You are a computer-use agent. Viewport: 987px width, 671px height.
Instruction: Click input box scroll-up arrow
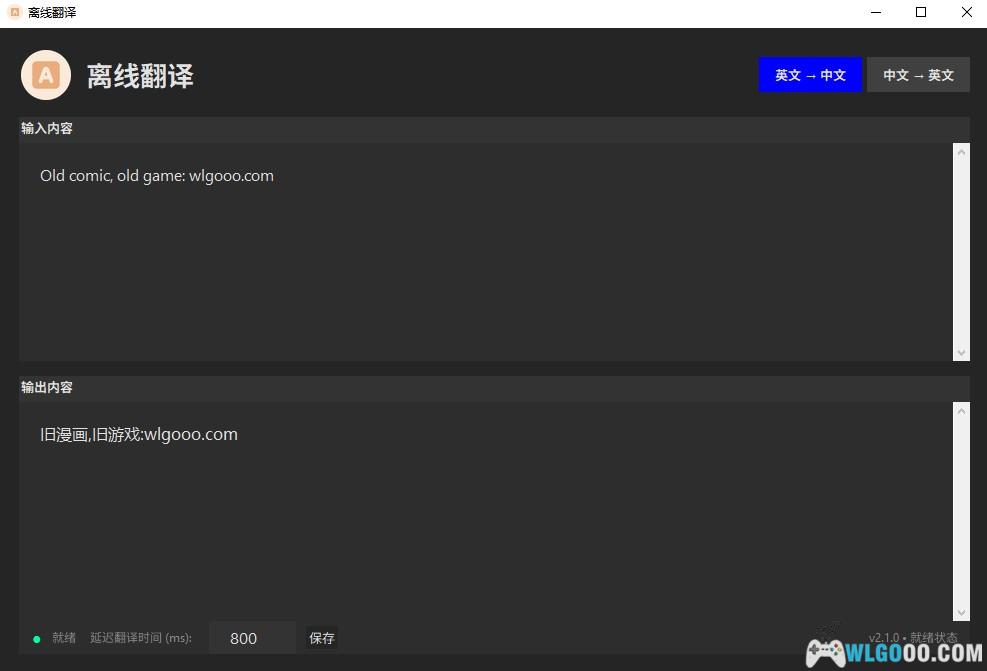coord(962,153)
